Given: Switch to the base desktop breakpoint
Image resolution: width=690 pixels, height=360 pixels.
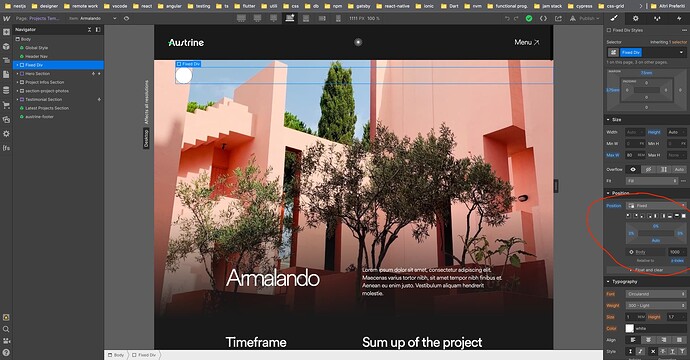Looking at the screenshot, I should coord(290,18).
